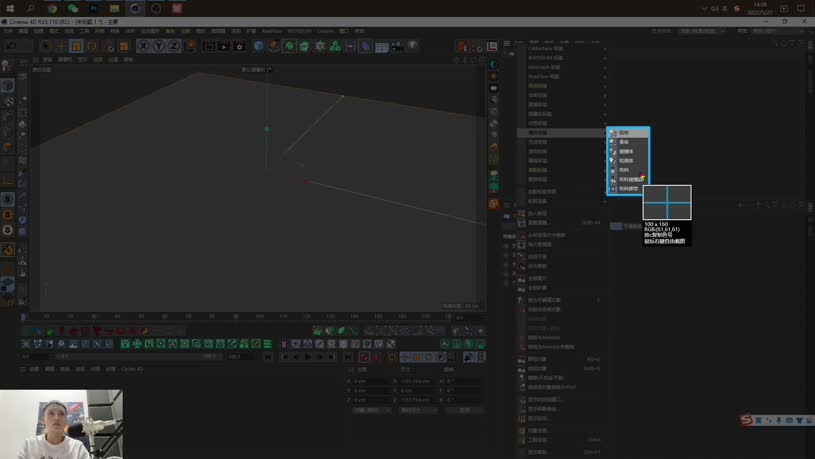
Task: Step to the previous frame
Action: (x=296, y=357)
